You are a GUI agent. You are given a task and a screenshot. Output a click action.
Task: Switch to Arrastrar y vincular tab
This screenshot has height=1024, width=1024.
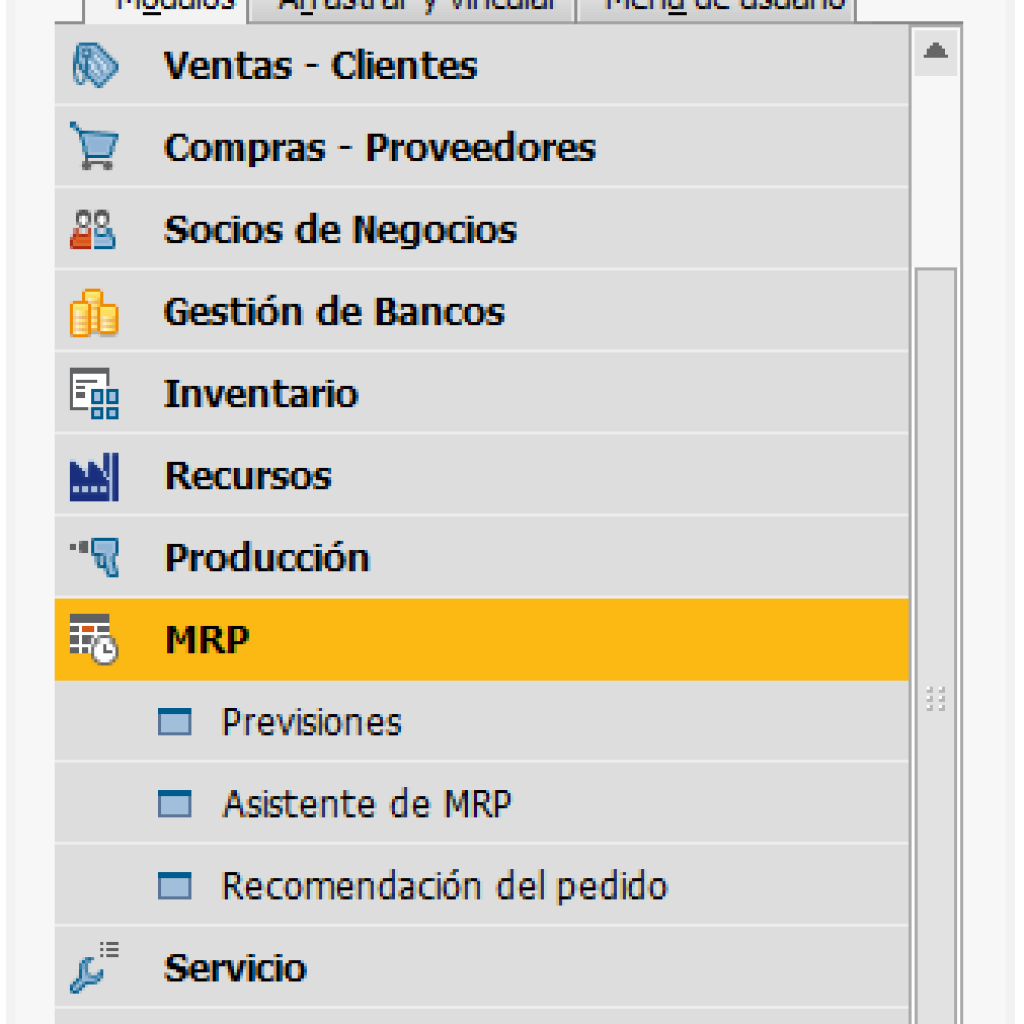[412, 9]
